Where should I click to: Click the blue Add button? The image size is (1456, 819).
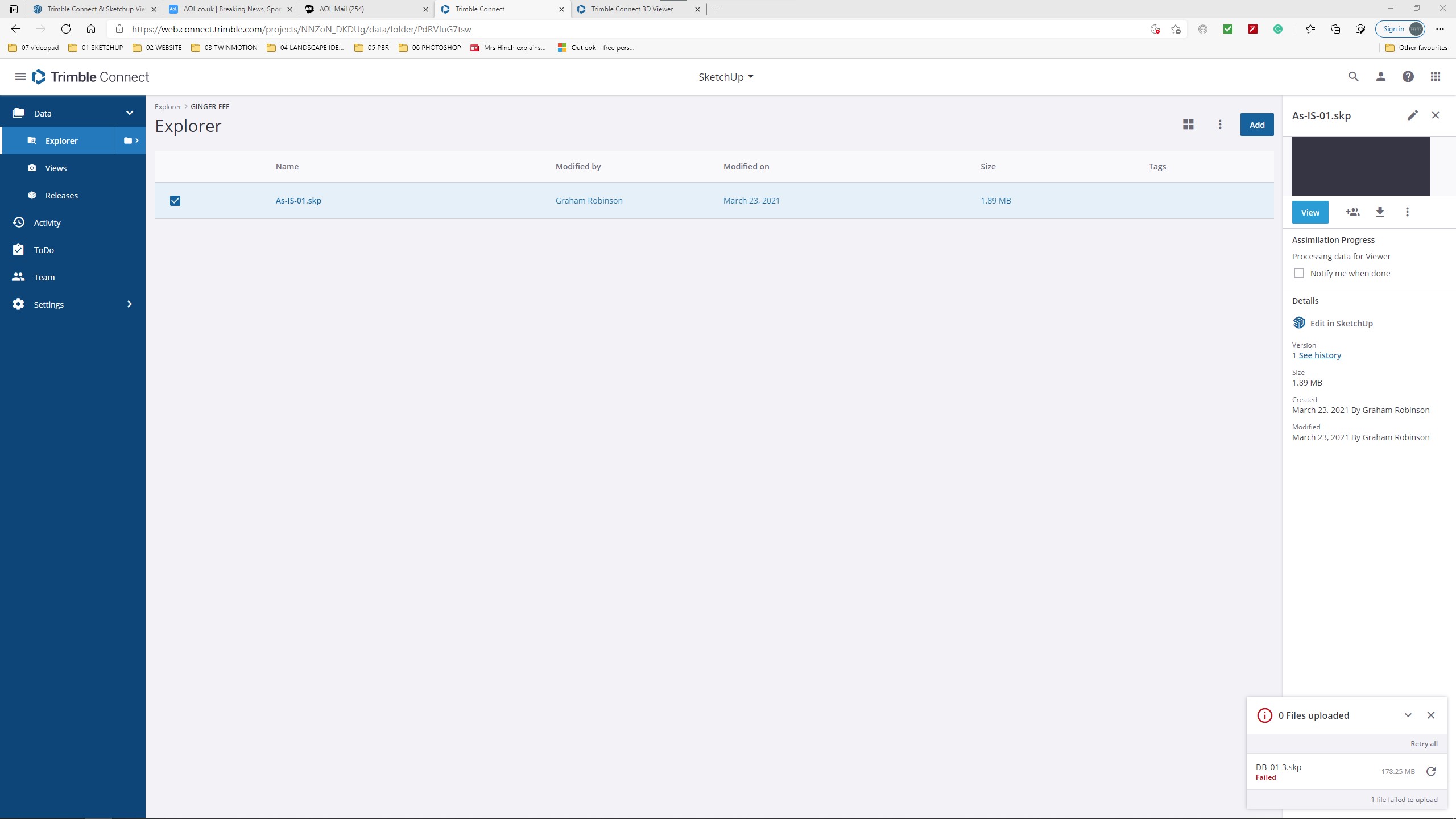[1256, 125]
